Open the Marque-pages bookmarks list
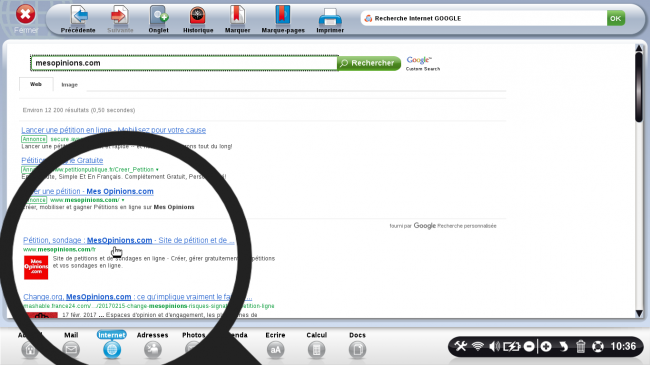Image resolution: width=650 pixels, height=365 pixels. (283, 19)
